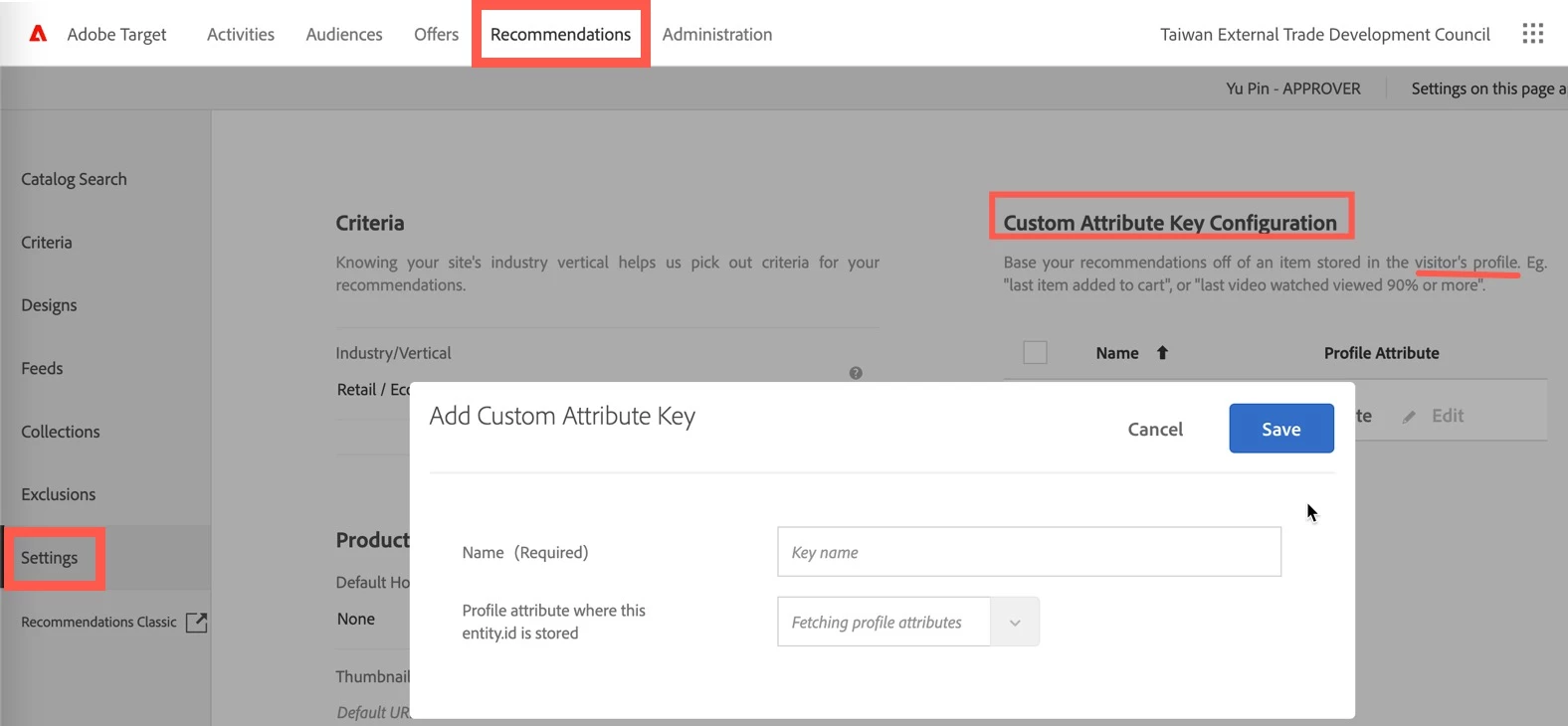The height and width of the screenshot is (726, 1568).
Task: Click the Custom Attribute Key Configuration heading
Action: (x=1170, y=223)
